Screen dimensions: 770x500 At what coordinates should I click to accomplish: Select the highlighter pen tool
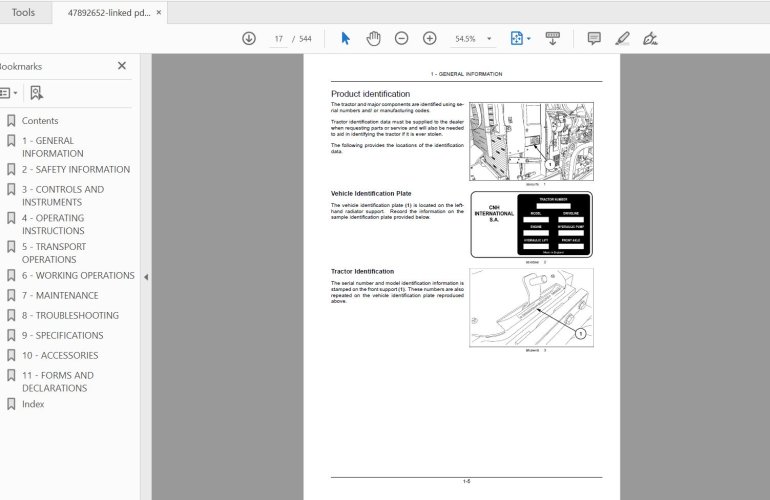coord(622,38)
